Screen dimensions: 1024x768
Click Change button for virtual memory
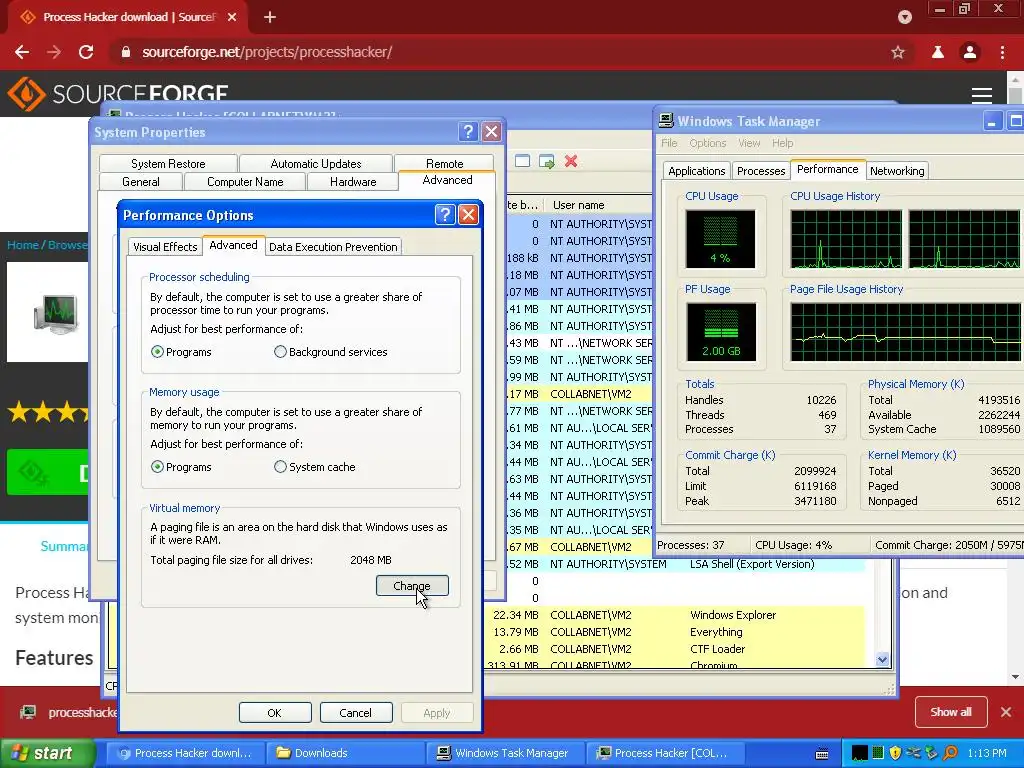(412, 586)
